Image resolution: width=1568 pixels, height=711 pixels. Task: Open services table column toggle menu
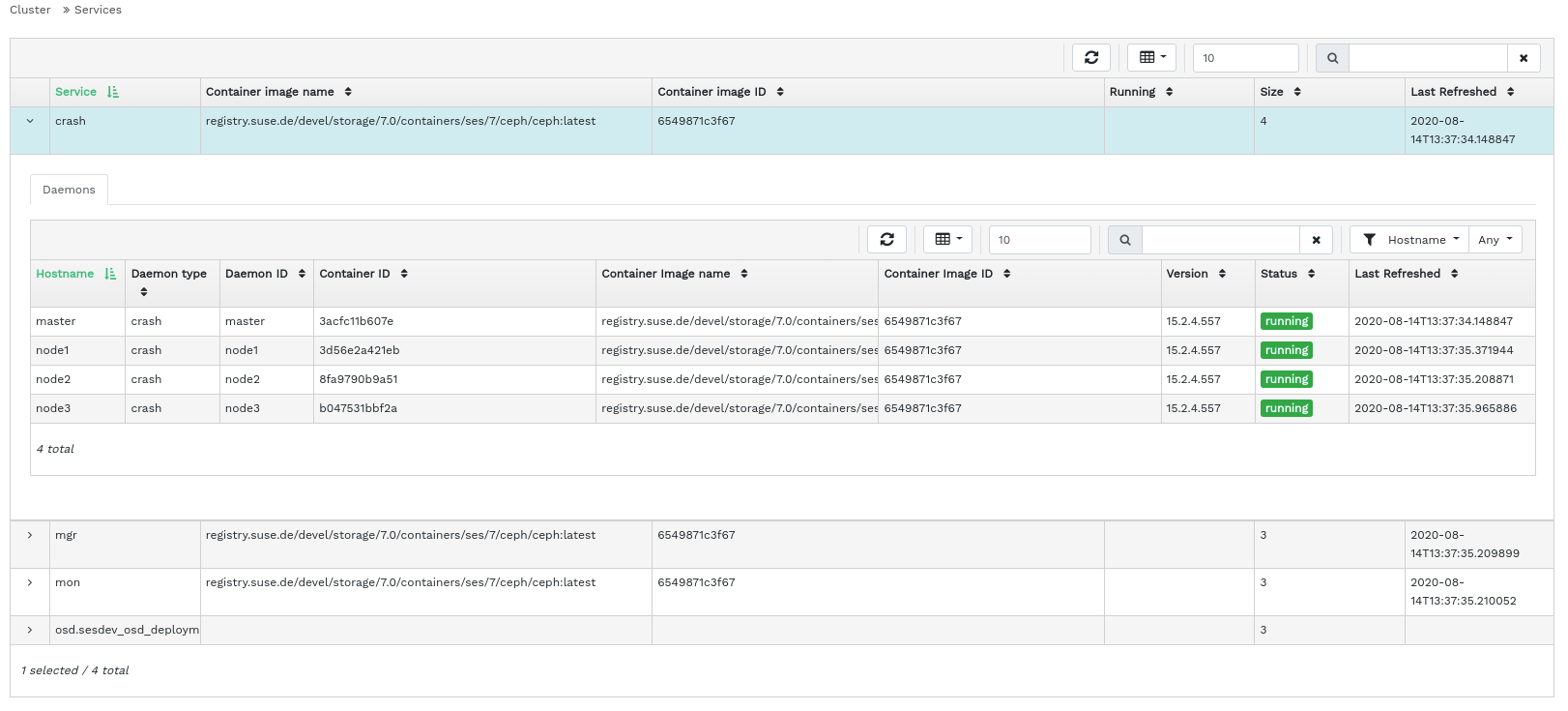tap(1151, 58)
